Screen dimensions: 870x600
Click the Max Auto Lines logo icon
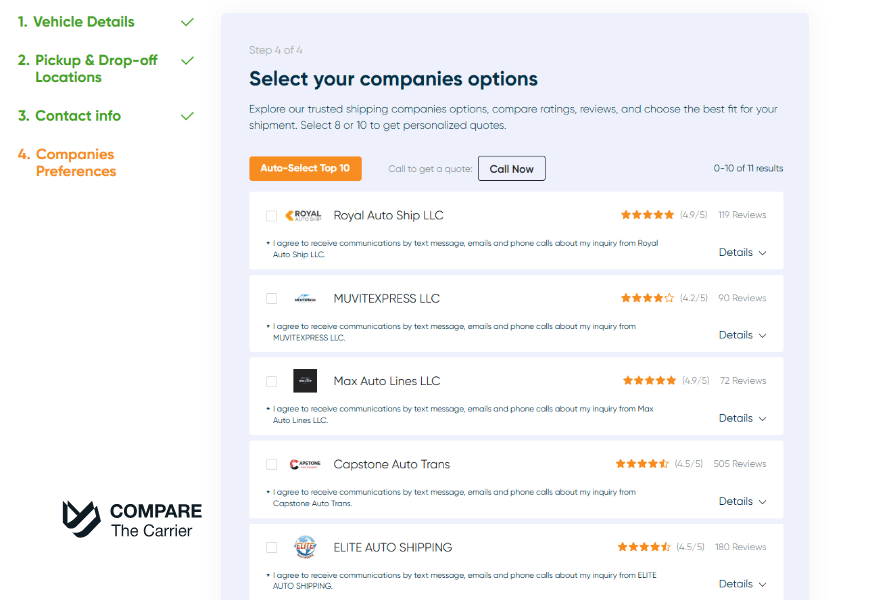pyautogui.click(x=304, y=381)
